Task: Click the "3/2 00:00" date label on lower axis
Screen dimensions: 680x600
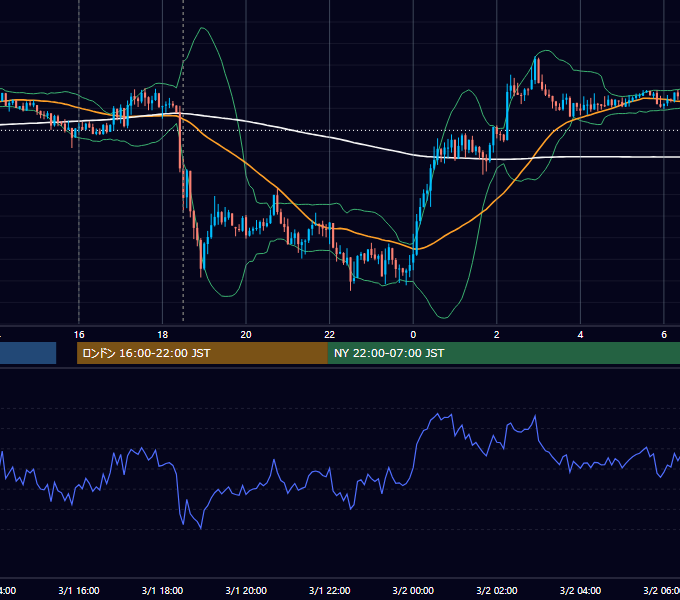Action: 413,590
